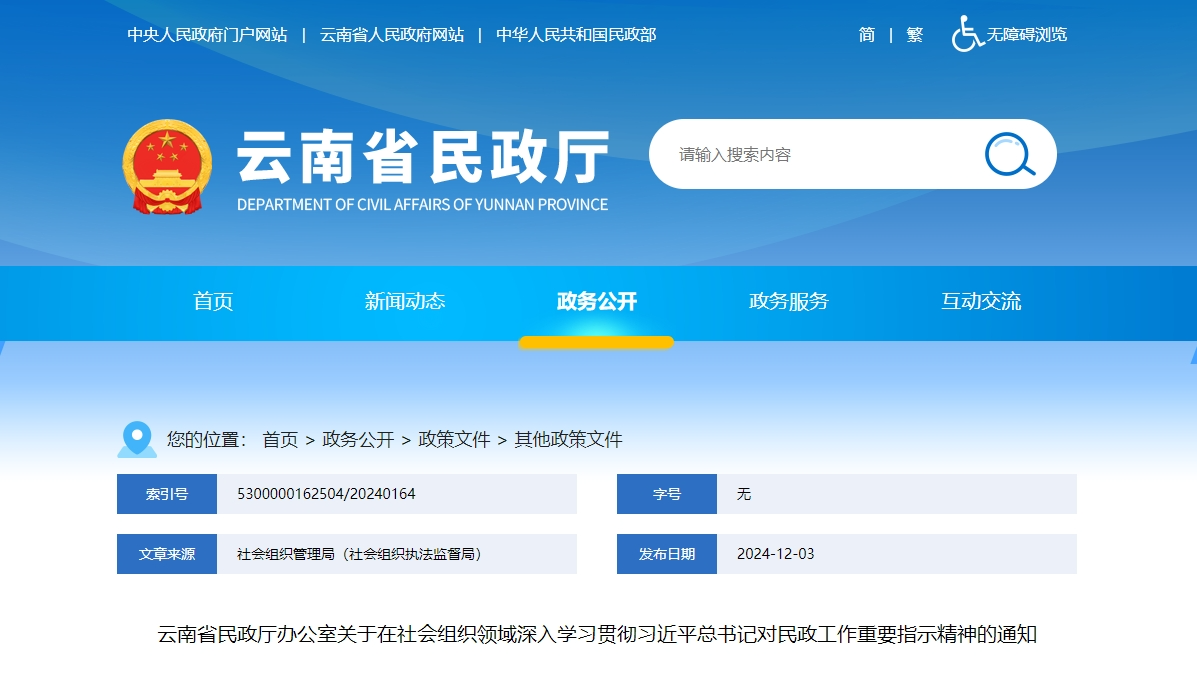Click 政策文件 in the breadcrumb
This screenshot has height=687, width=1197.
click(x=454, y=440)
